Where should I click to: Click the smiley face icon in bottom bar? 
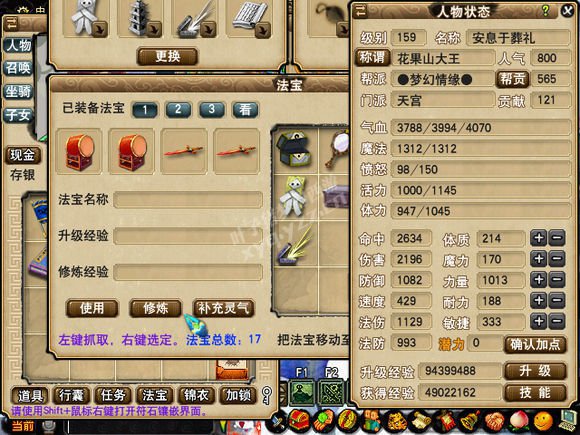(x=543, y=422)
